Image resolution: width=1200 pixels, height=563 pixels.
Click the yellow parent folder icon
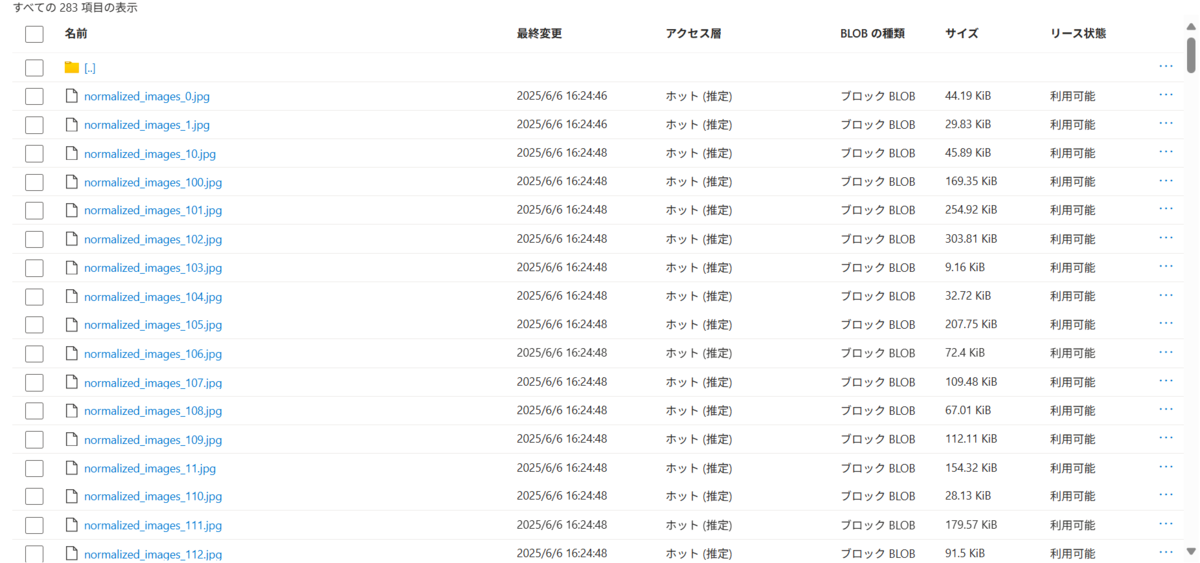coord(71,67)
